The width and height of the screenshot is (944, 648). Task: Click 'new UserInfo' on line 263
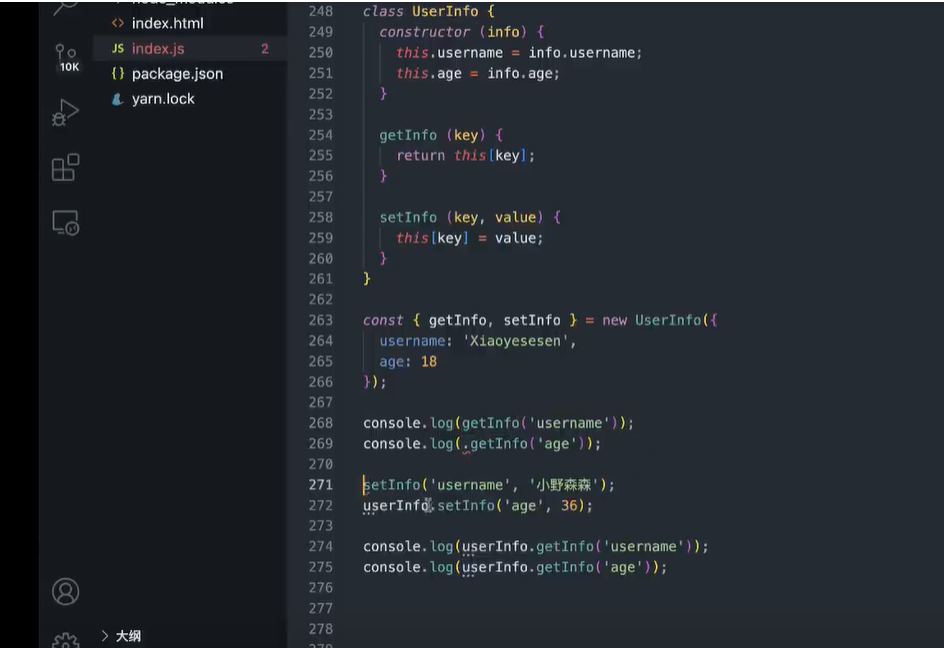[x=652, y=320]
